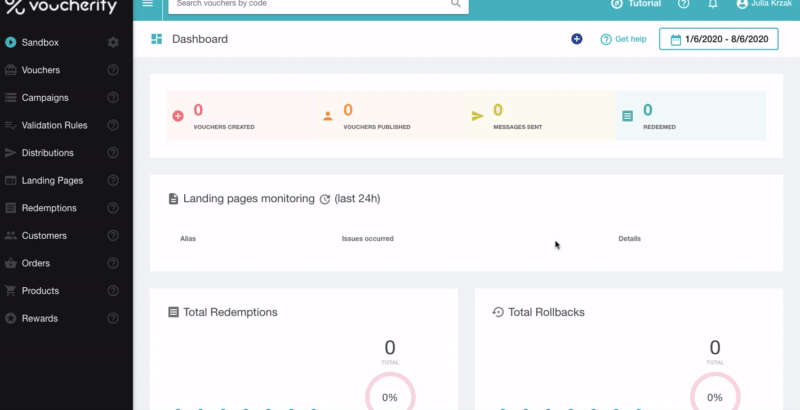Image resolution: width=800 pixels, height=410 pixels.
Task: Click the vouchers created plus icon
Action: coord(178,116)
